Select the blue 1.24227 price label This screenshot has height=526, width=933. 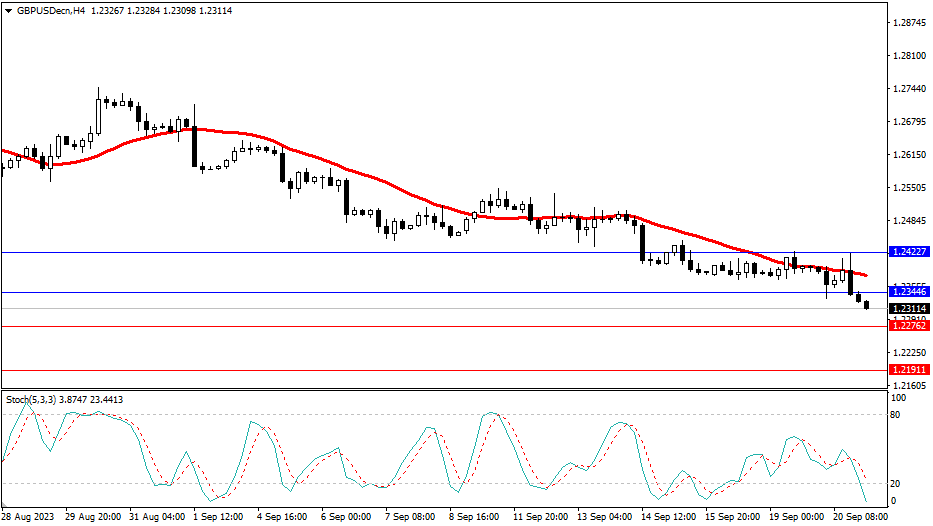click(908, 252)
